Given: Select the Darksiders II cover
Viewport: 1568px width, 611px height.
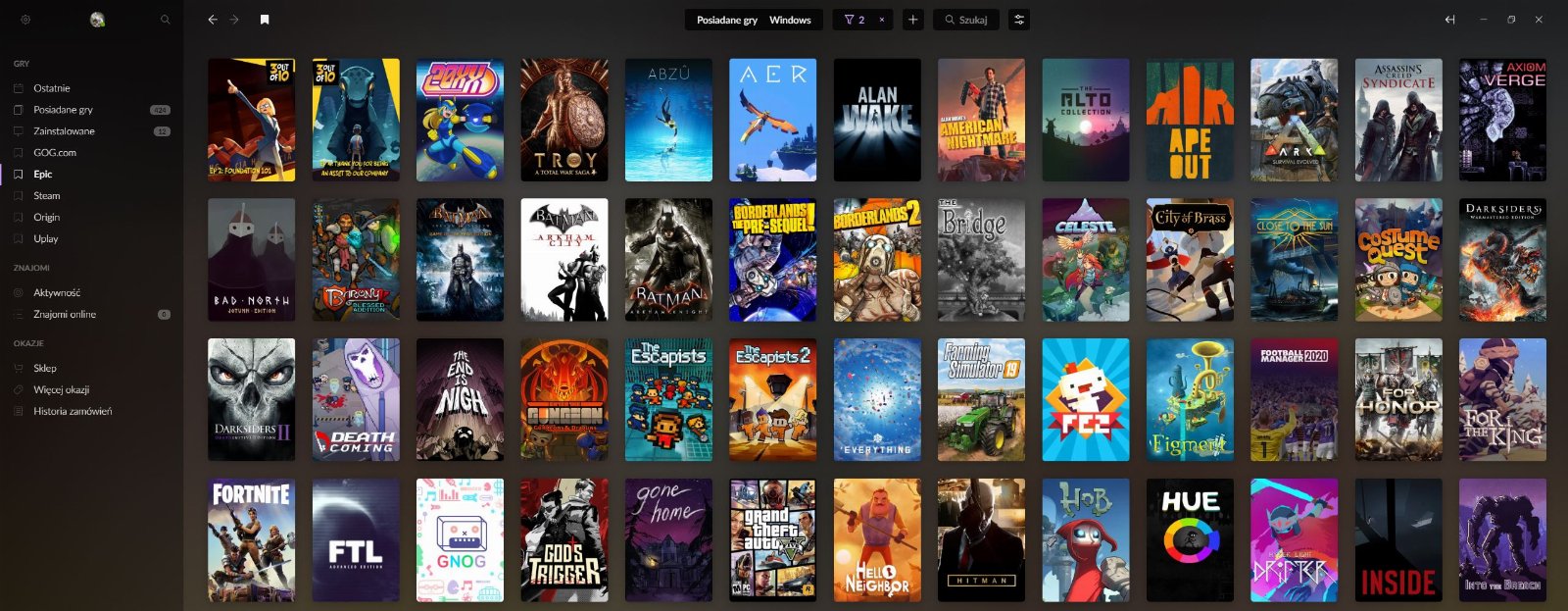Looking at the screenshot, I should (x=252, y=400).
